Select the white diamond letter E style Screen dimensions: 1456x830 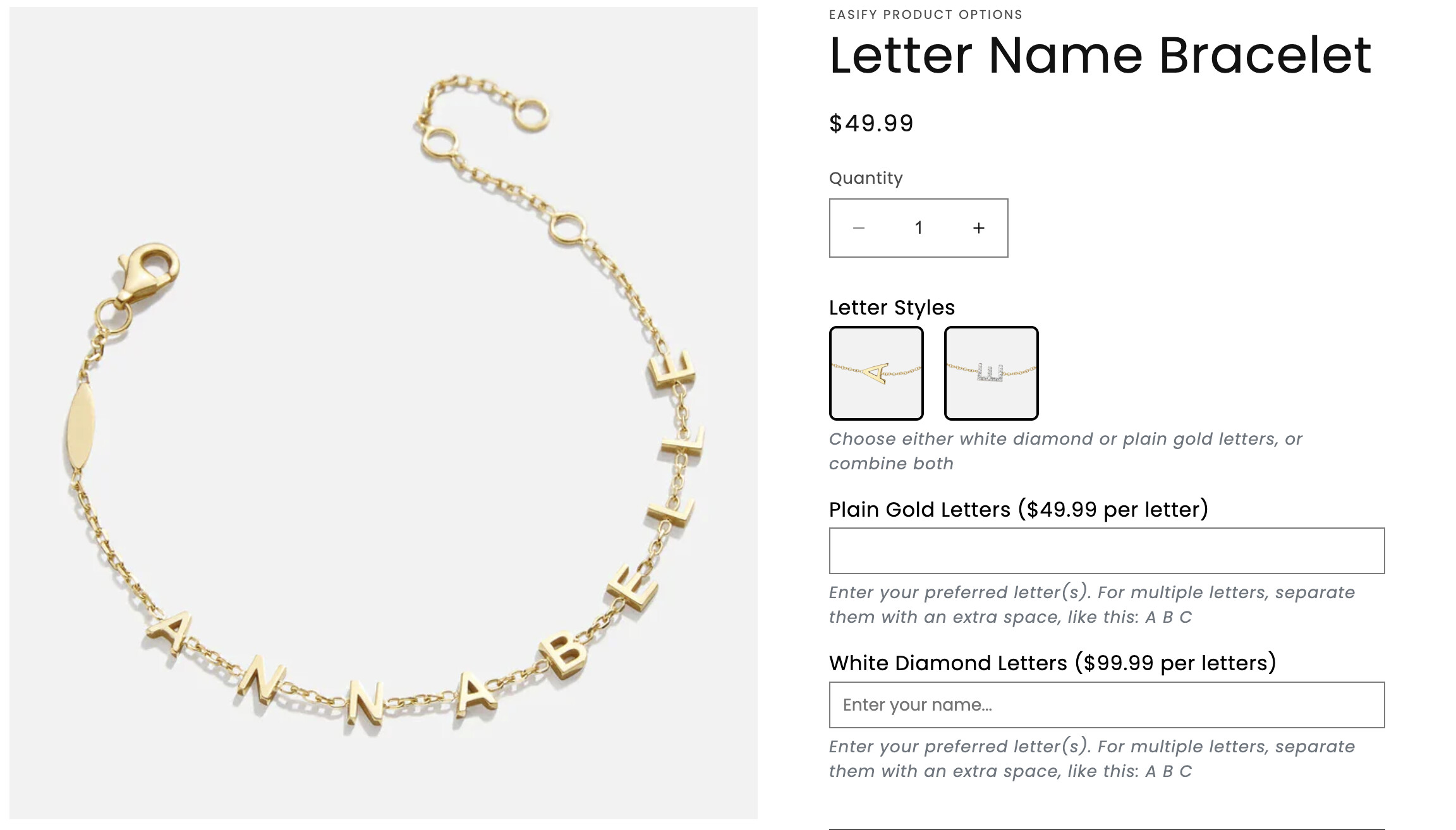coord(991,373)
